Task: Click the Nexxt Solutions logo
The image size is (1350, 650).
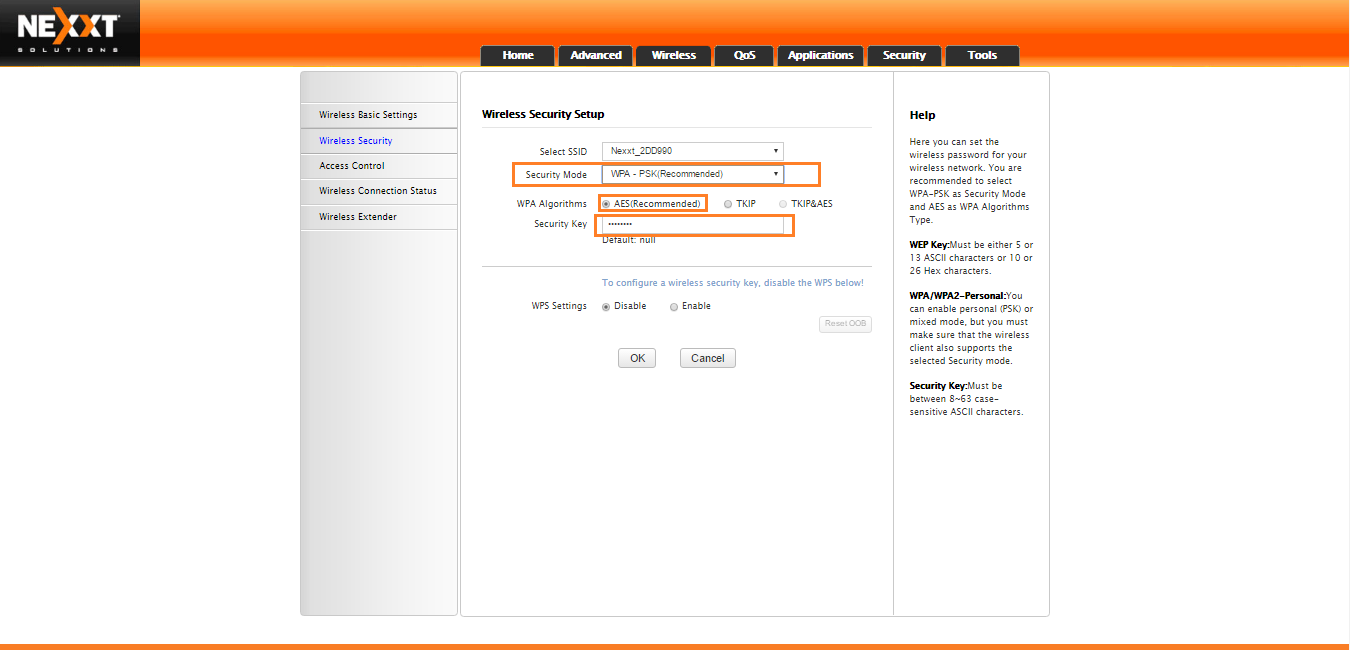Action: point(69,32)
